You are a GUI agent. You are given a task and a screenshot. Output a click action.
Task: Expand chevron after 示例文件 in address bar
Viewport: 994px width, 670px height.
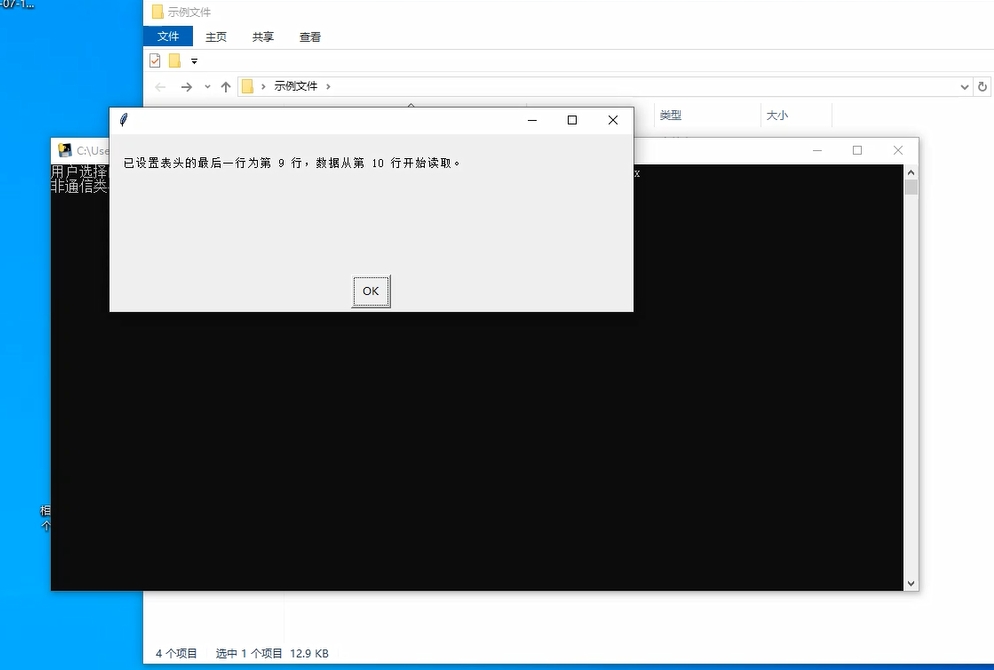(x=328, y=86)
